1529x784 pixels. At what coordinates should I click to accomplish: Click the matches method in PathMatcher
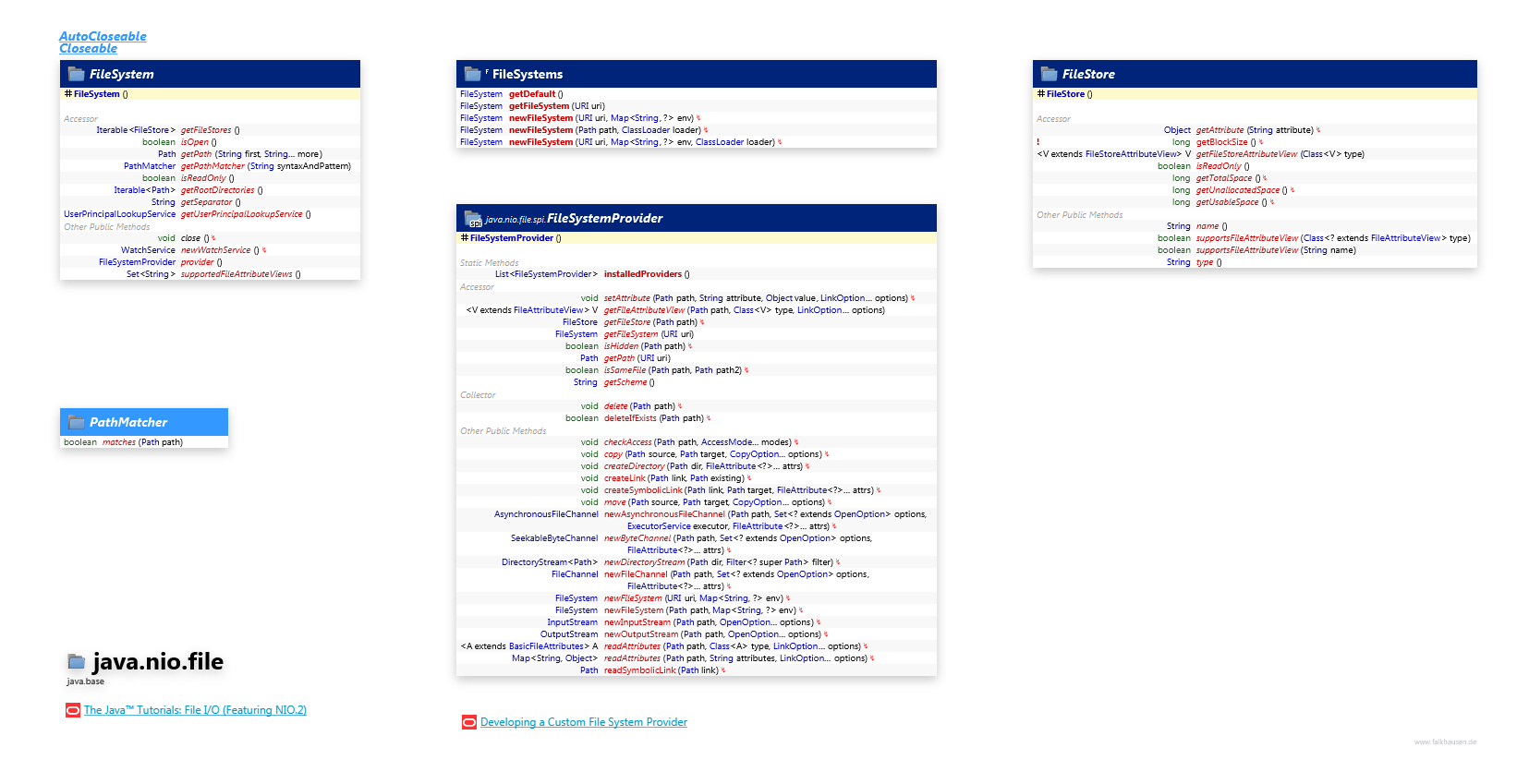point(119,442)
